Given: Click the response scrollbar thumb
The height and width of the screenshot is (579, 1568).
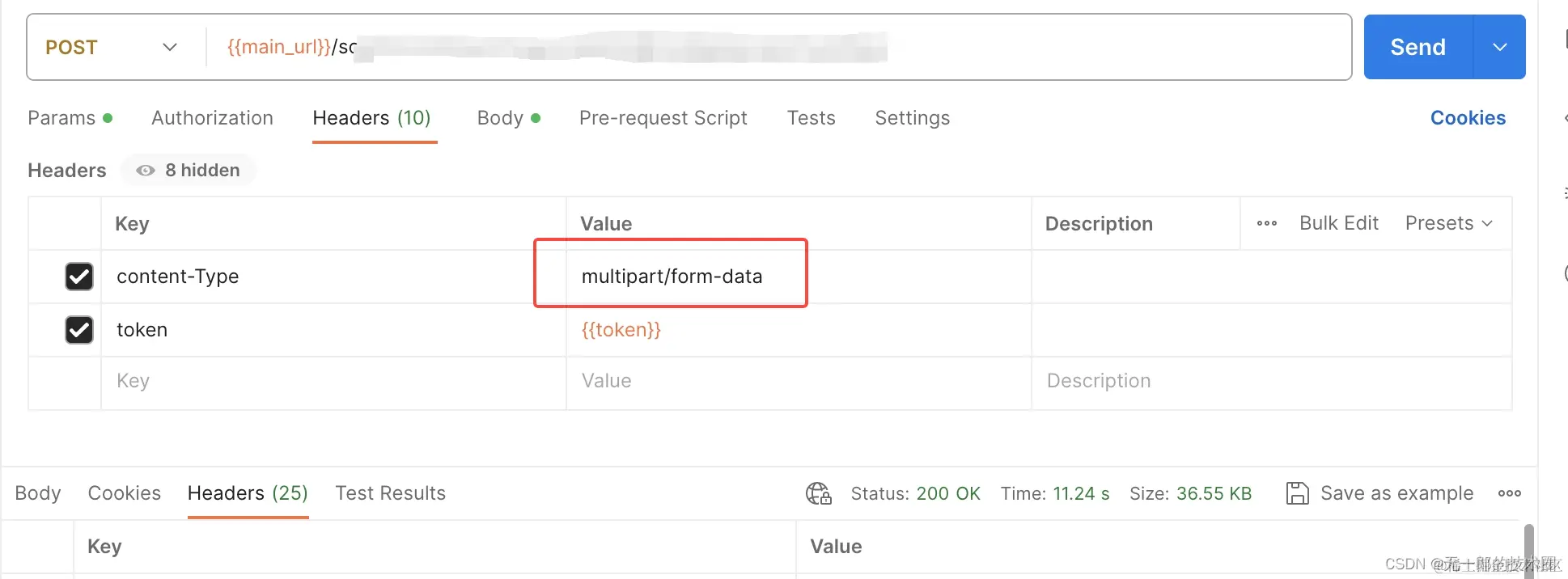Looking at the screenshot, I should click(1529, 552).
